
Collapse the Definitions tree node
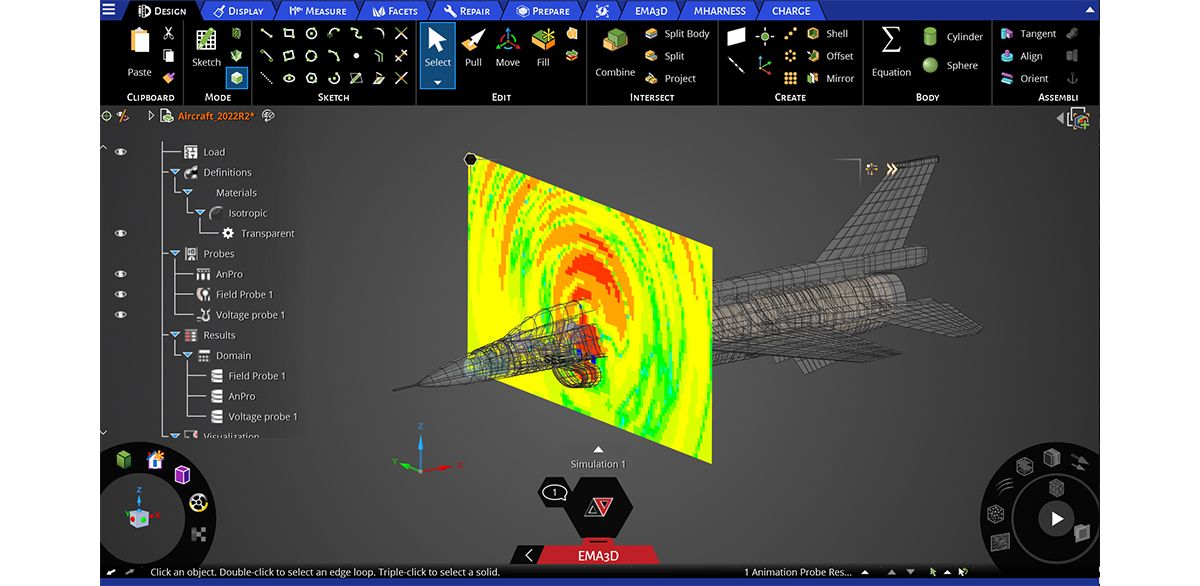[x=175, y=172]
